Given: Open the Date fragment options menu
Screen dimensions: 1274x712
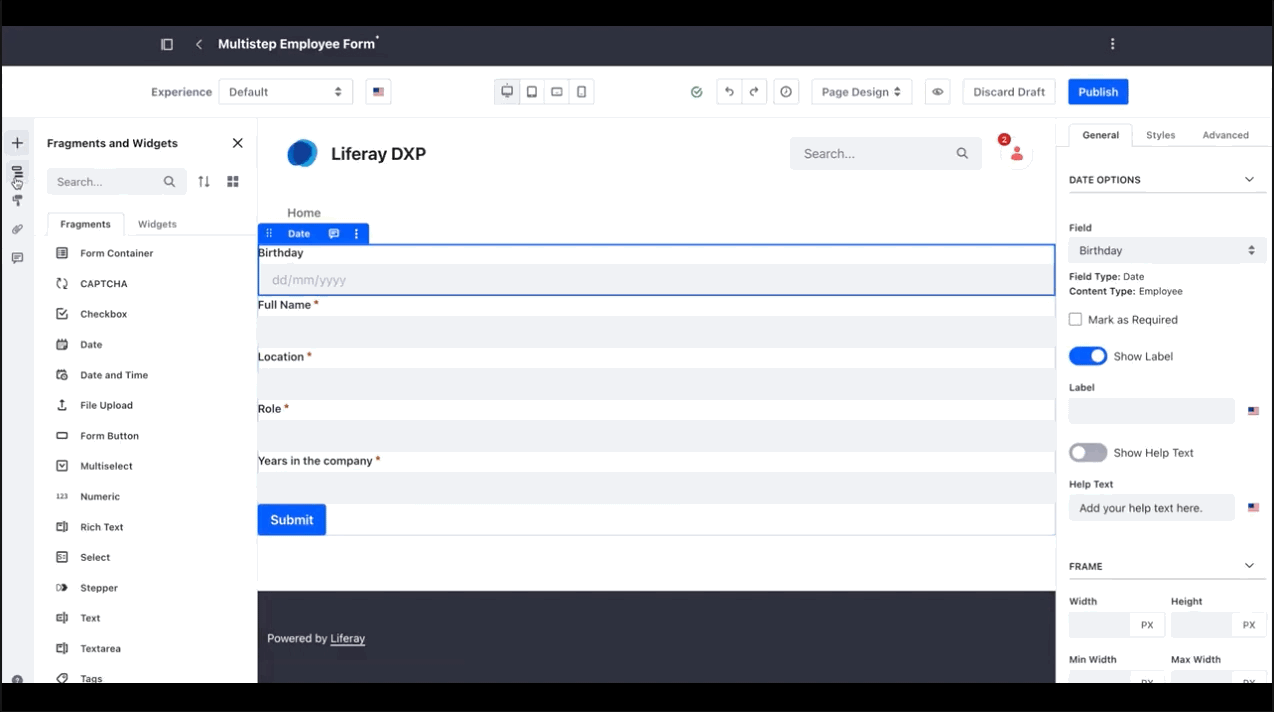Looking at the screenshot, I should (357, 234).
